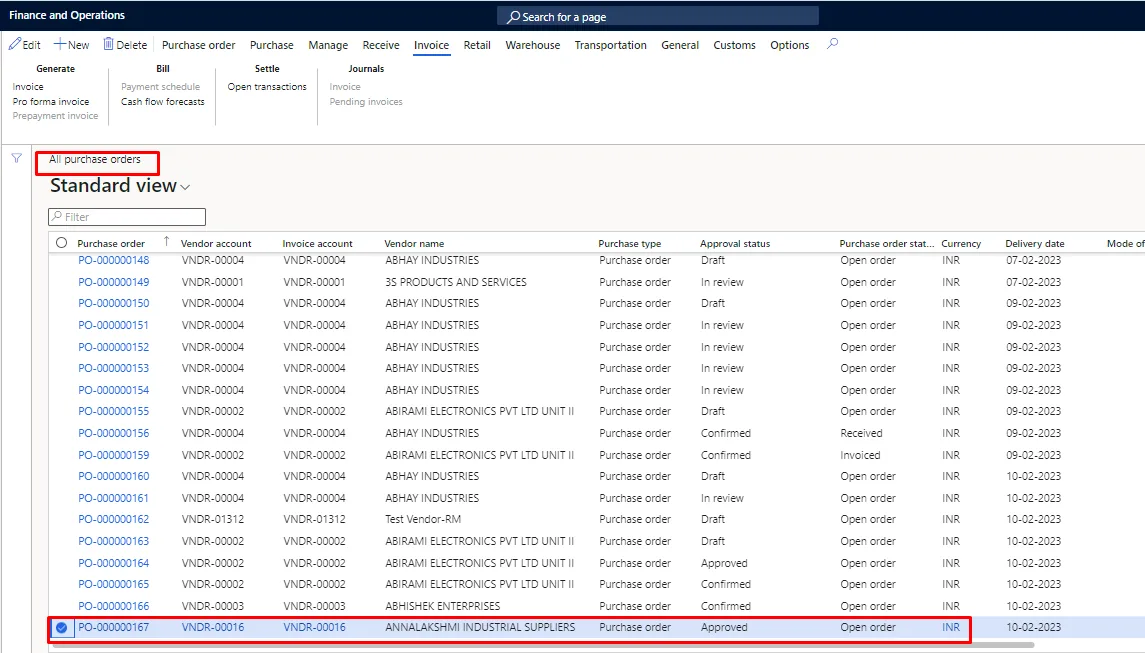Screen dimensions: 1145x653
Task: Click the Invoice account column header
Action: (x=318, y=244)
